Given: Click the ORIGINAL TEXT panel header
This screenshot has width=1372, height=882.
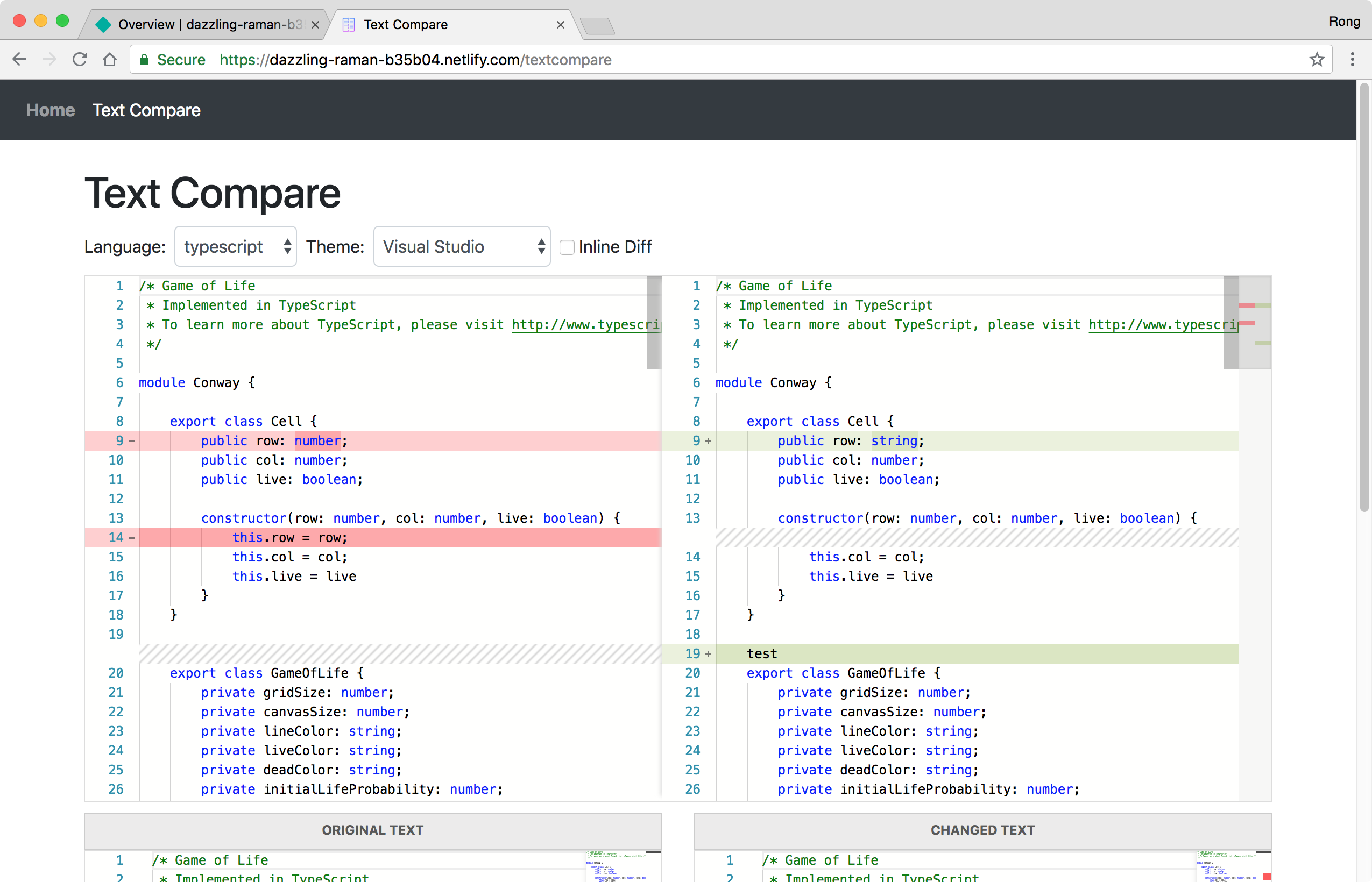Looking at the screenshot, I should coord(372,830).
